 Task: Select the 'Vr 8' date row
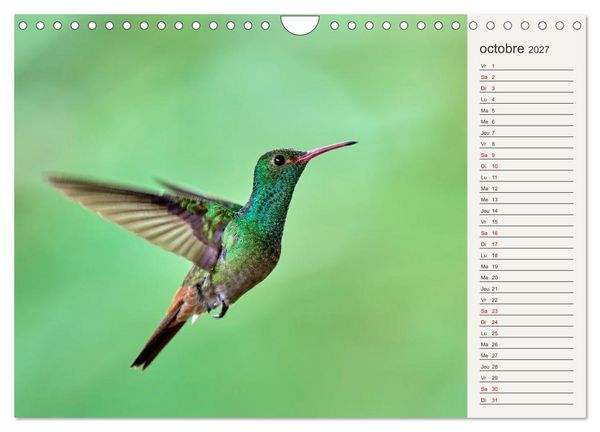click(527, 144)
